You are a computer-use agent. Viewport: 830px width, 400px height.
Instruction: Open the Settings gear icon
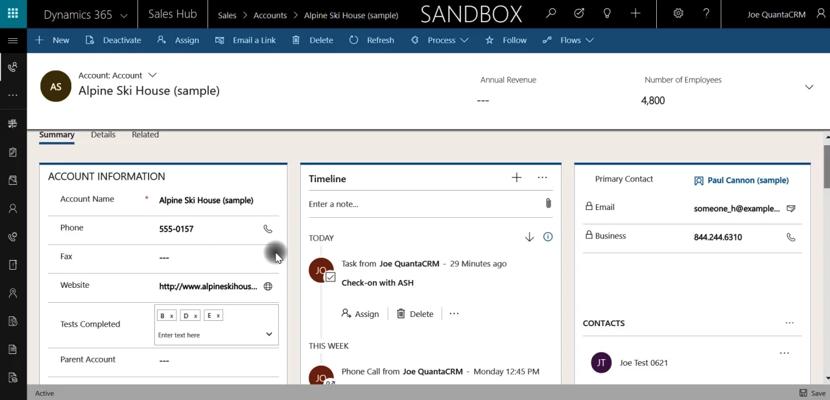tap(678, 14)
